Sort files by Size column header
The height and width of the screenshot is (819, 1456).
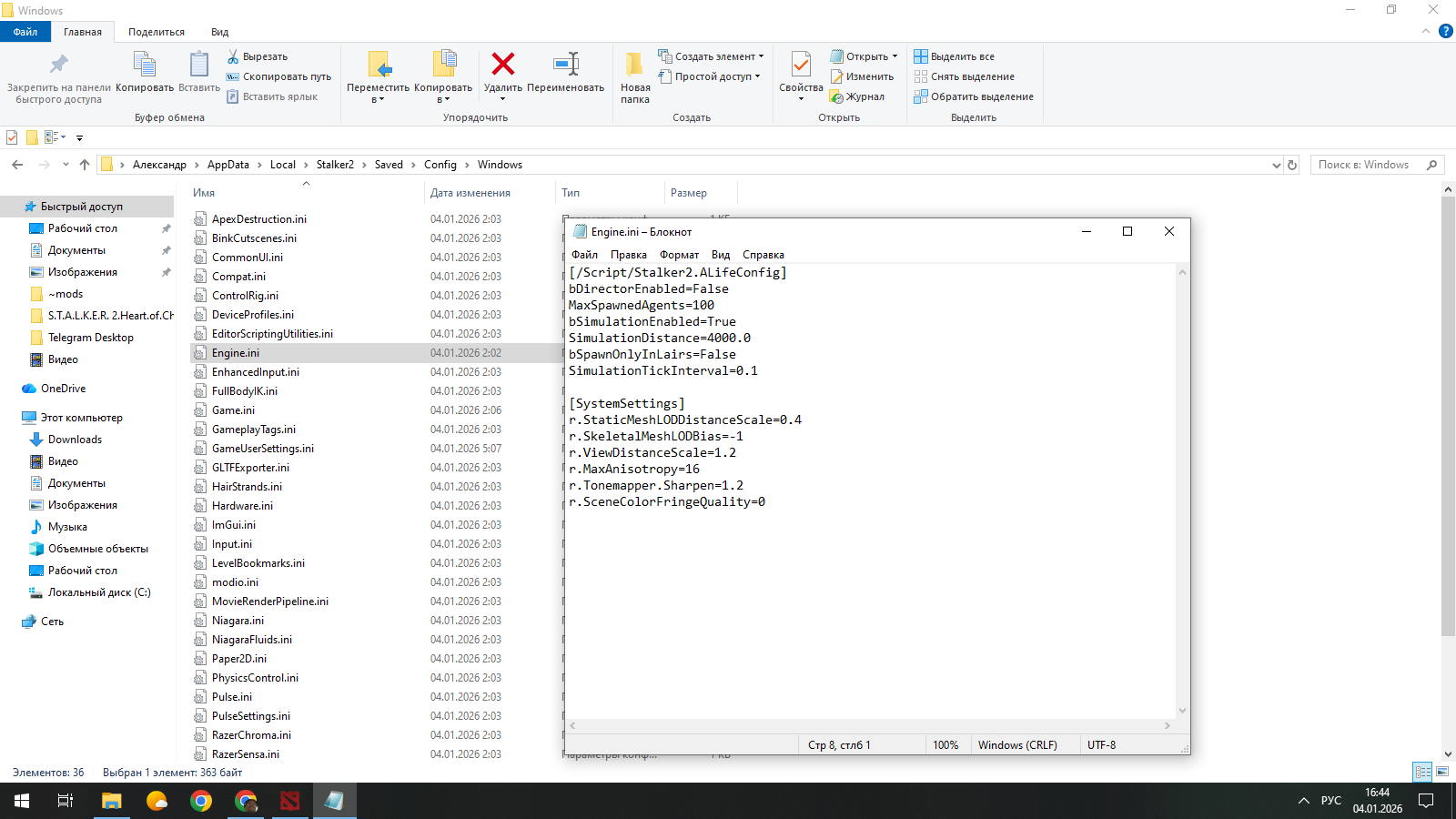[x=701, y=193]
